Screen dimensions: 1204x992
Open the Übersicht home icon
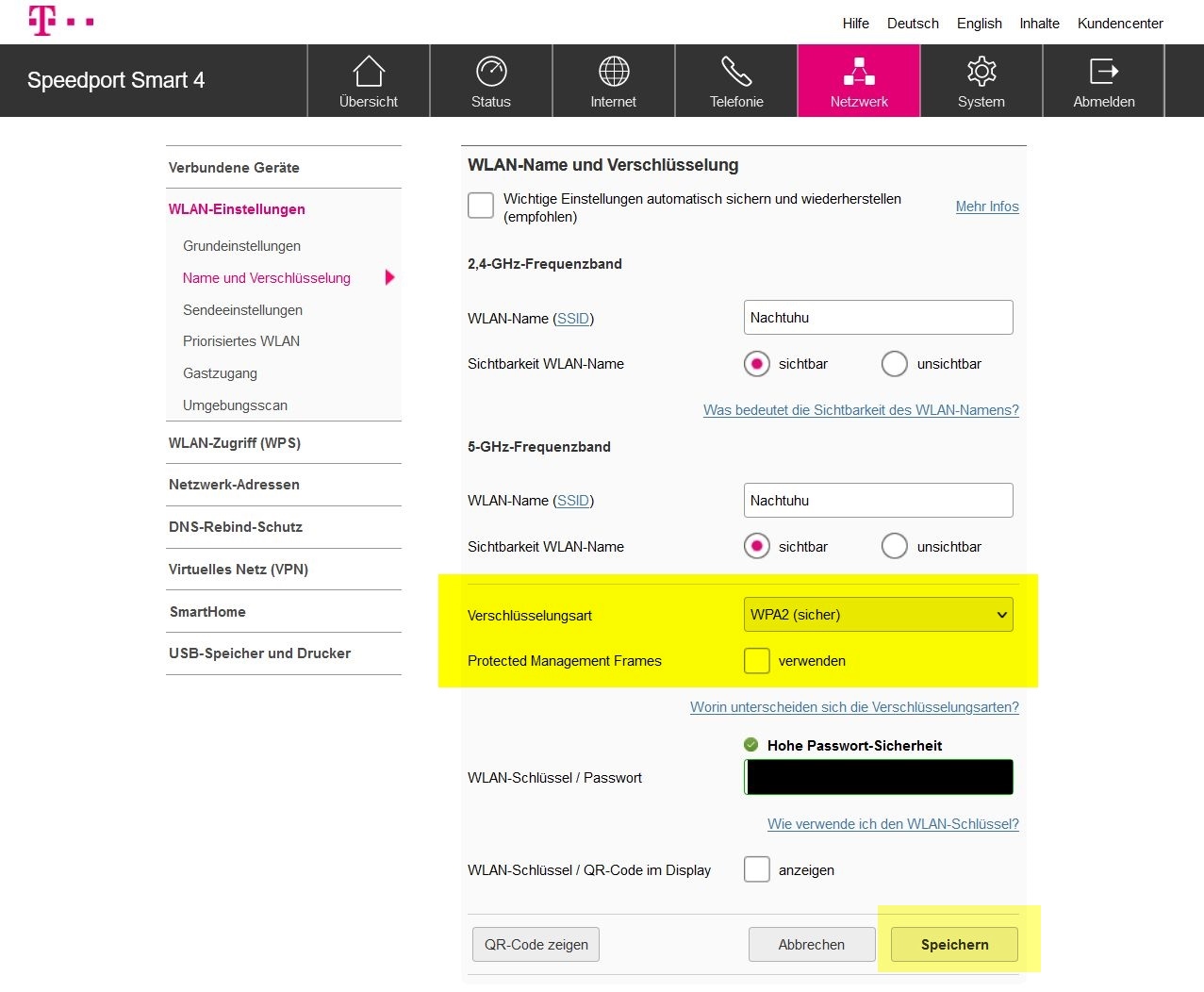point(369,72)
